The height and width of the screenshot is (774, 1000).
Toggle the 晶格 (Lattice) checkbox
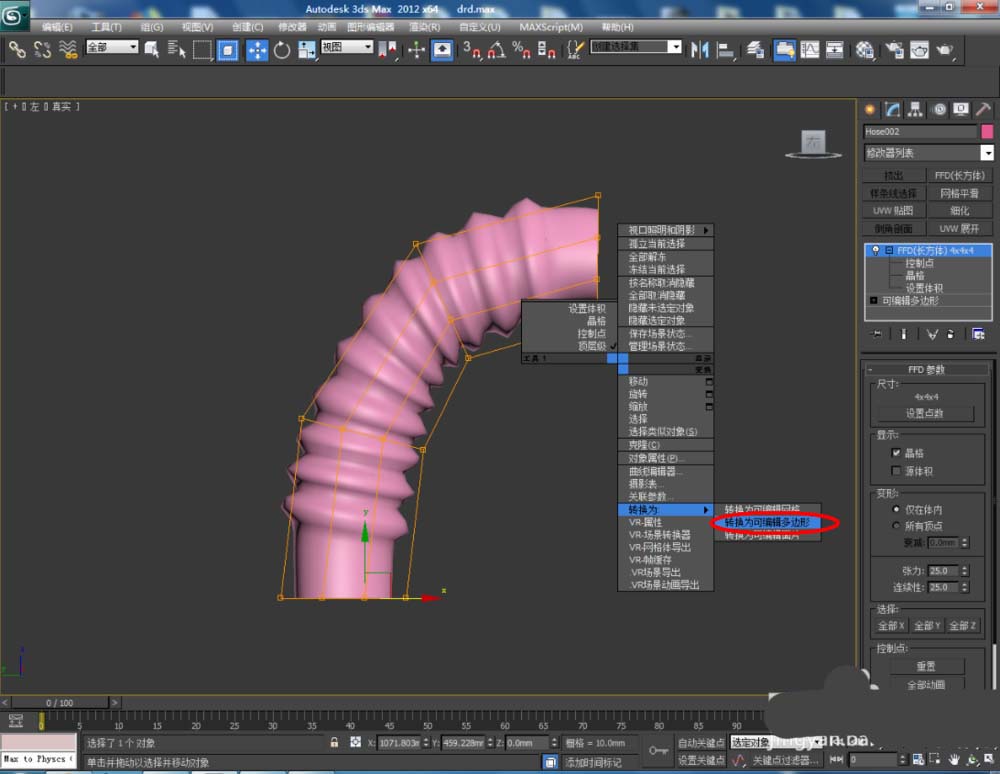click(896, 453)
